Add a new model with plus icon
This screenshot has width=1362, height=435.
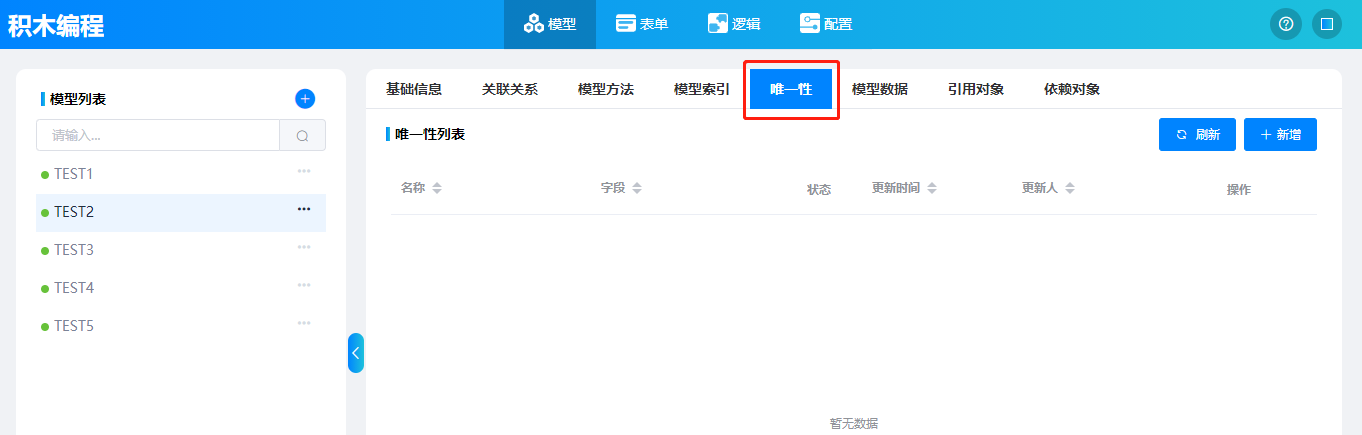coord(305,98)
